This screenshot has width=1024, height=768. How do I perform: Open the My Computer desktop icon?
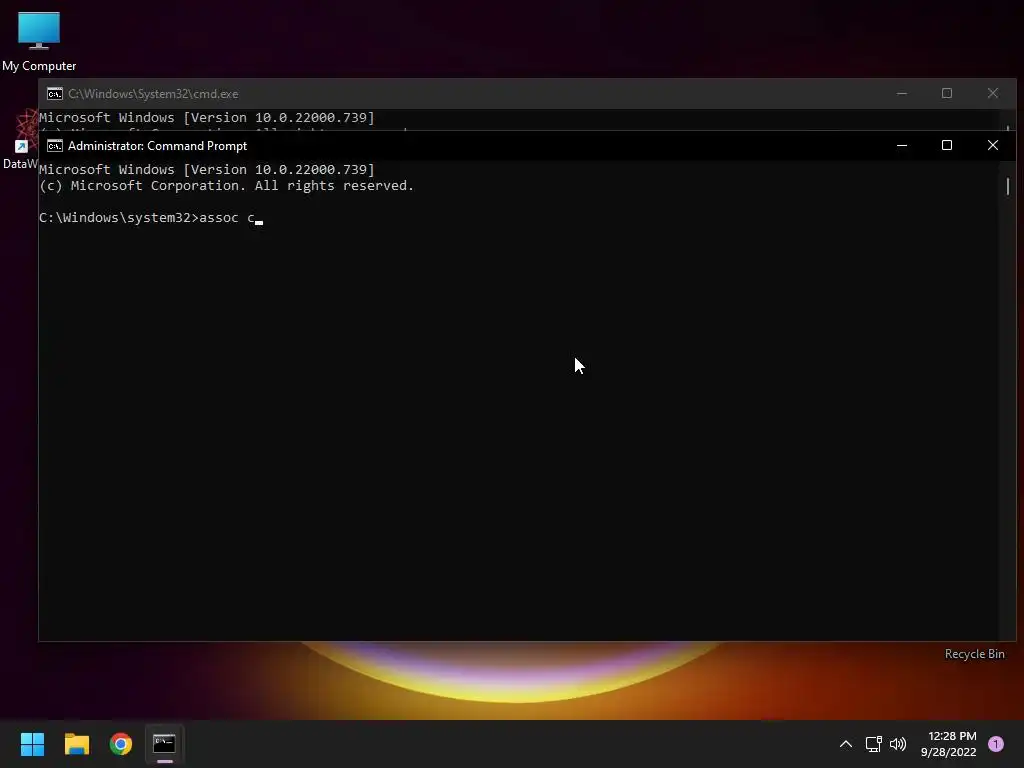coord(39,41)
